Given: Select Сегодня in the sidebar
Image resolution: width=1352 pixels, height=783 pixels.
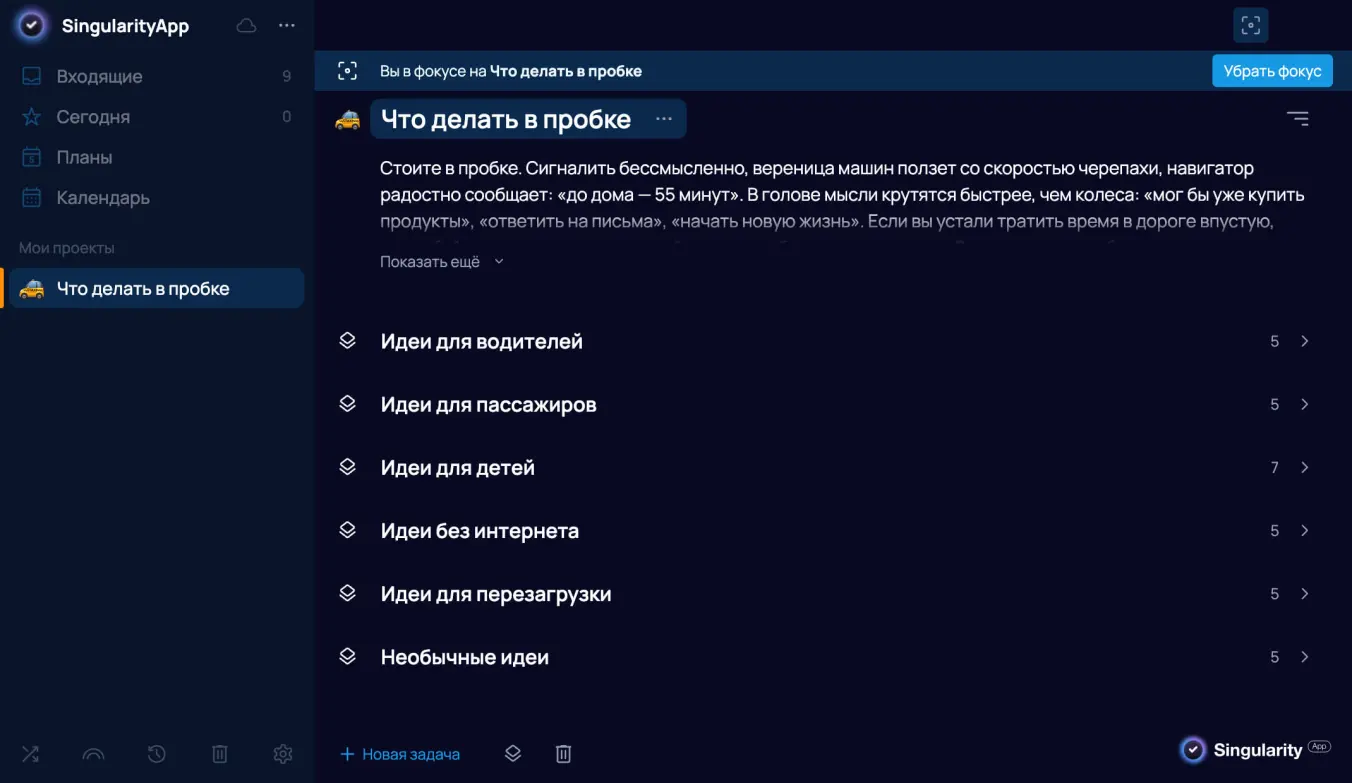Looking at the screenshot, I should [x=92, y=117].
